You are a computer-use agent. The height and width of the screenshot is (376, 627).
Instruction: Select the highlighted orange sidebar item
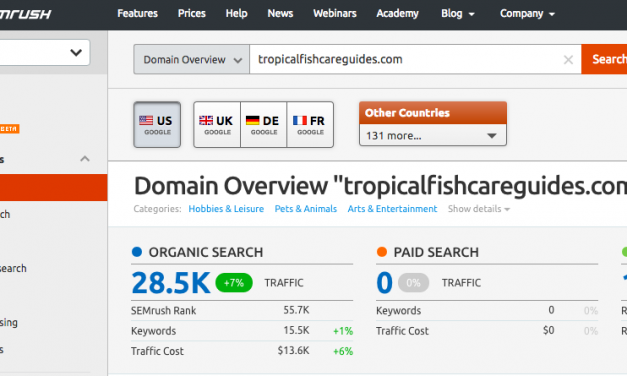pyautogui.click(x=54, y=187)
